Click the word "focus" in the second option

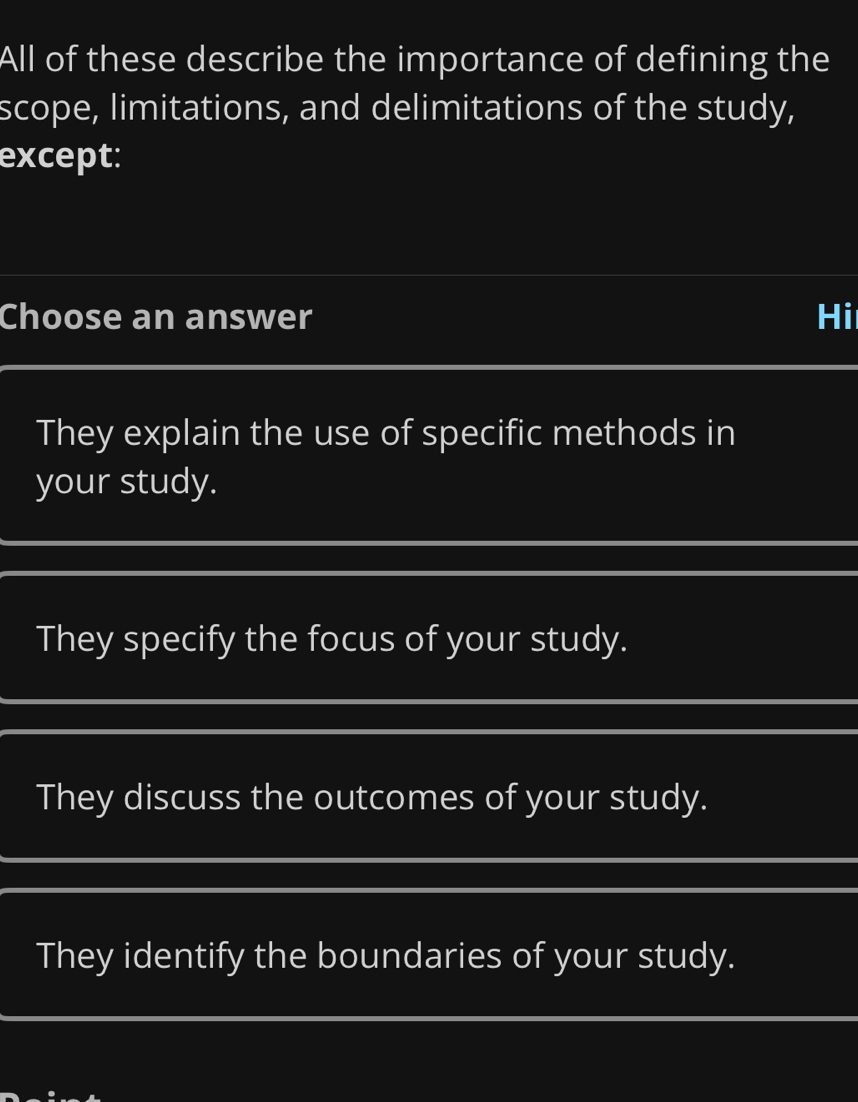tap(350, 638)
